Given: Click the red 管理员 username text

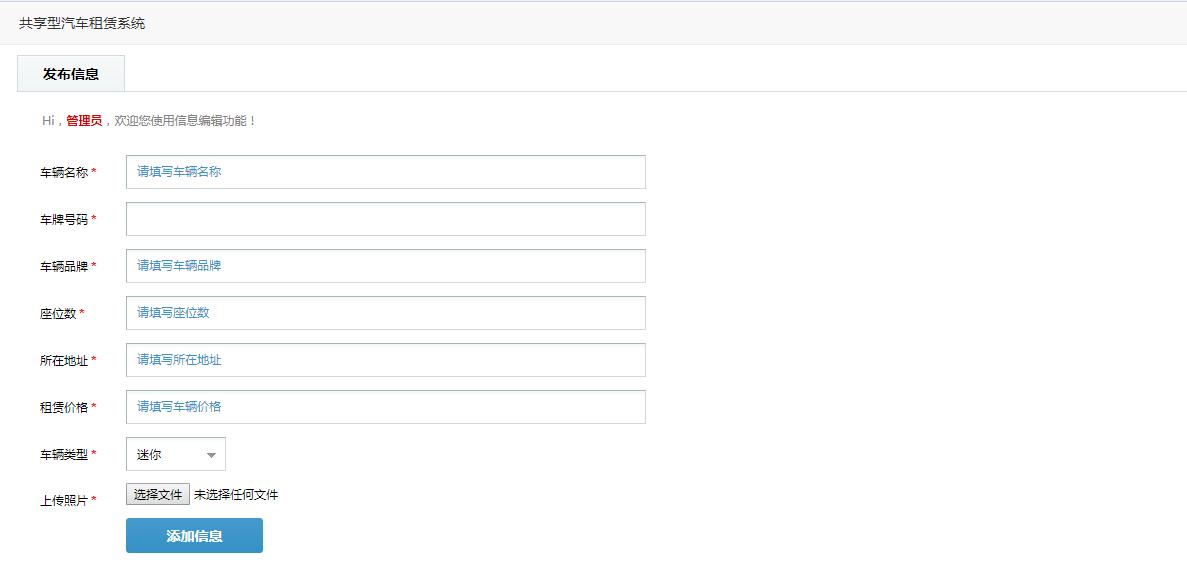Looking at the screenshot, I should pos(84,120).
